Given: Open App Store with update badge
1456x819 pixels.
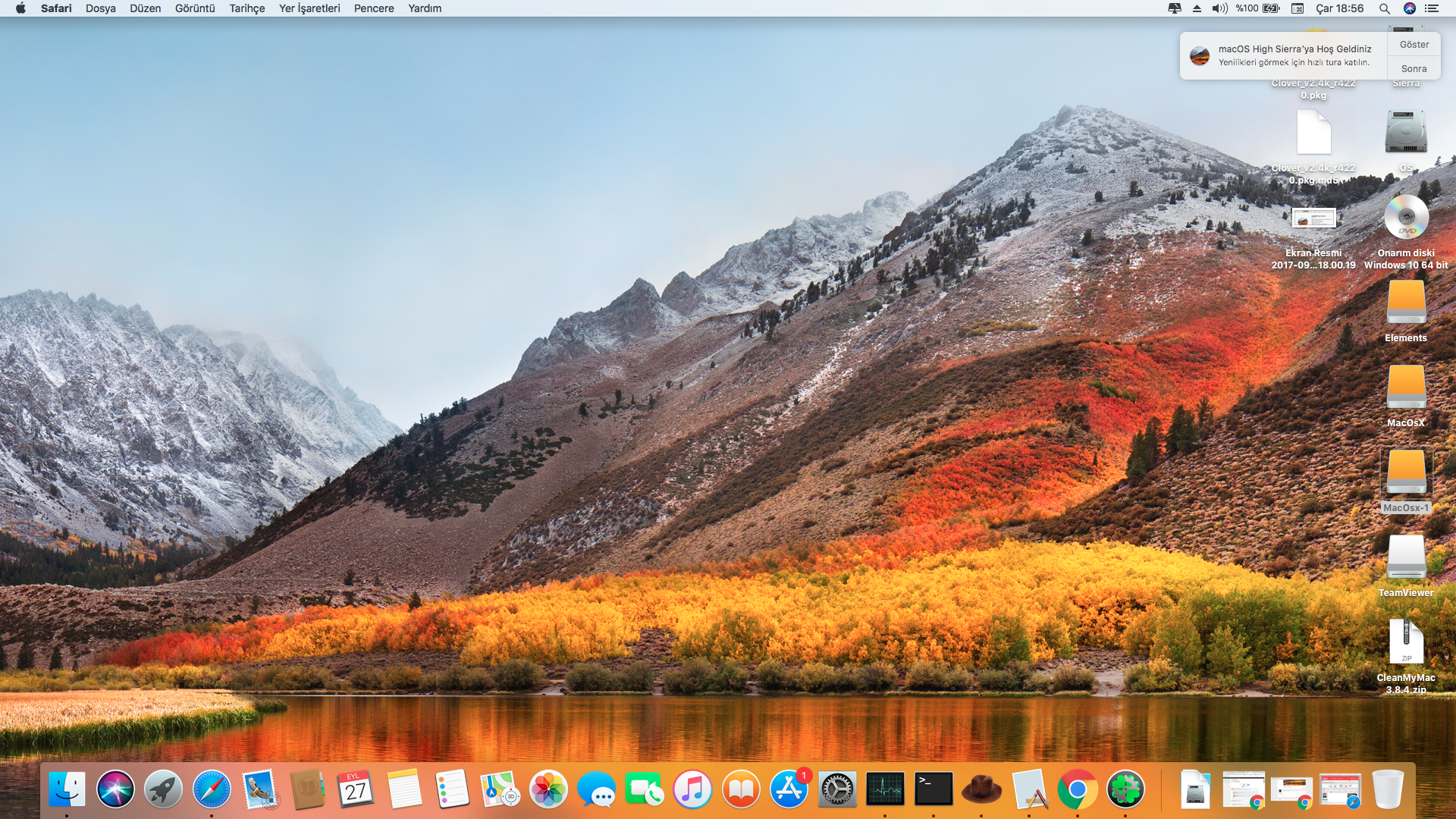Looking at the screenshot, I should 789,789.
